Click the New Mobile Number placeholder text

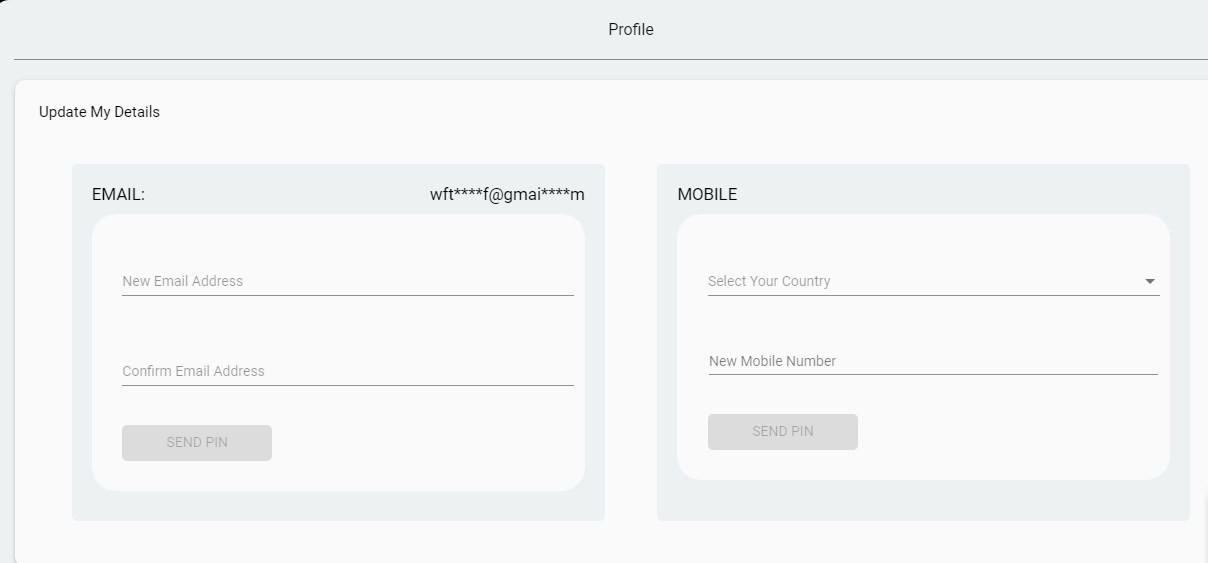772,361
